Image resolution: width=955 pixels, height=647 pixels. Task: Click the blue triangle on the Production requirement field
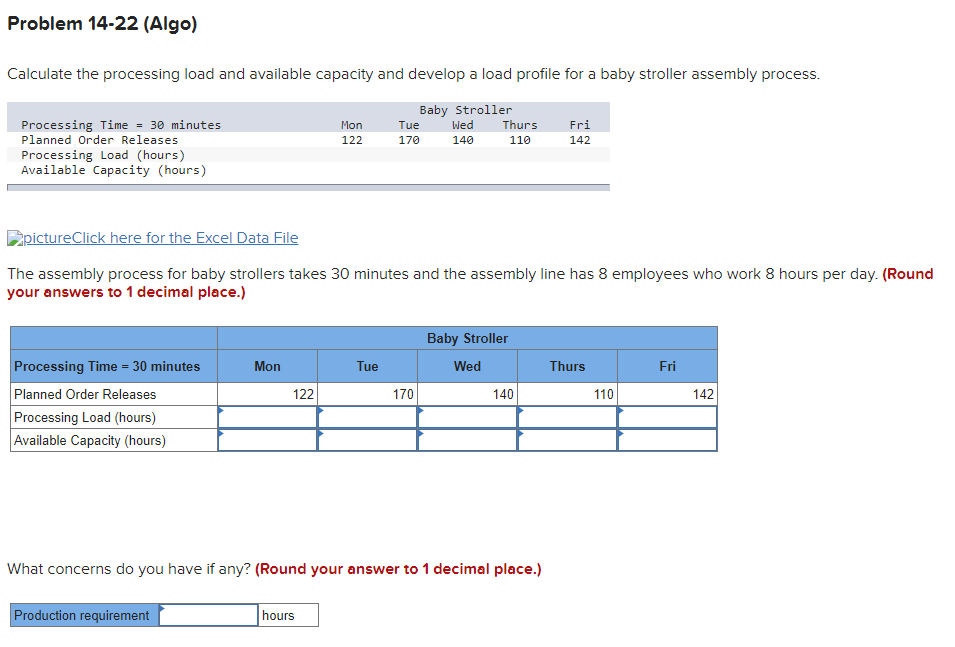(x=162, y=610)
